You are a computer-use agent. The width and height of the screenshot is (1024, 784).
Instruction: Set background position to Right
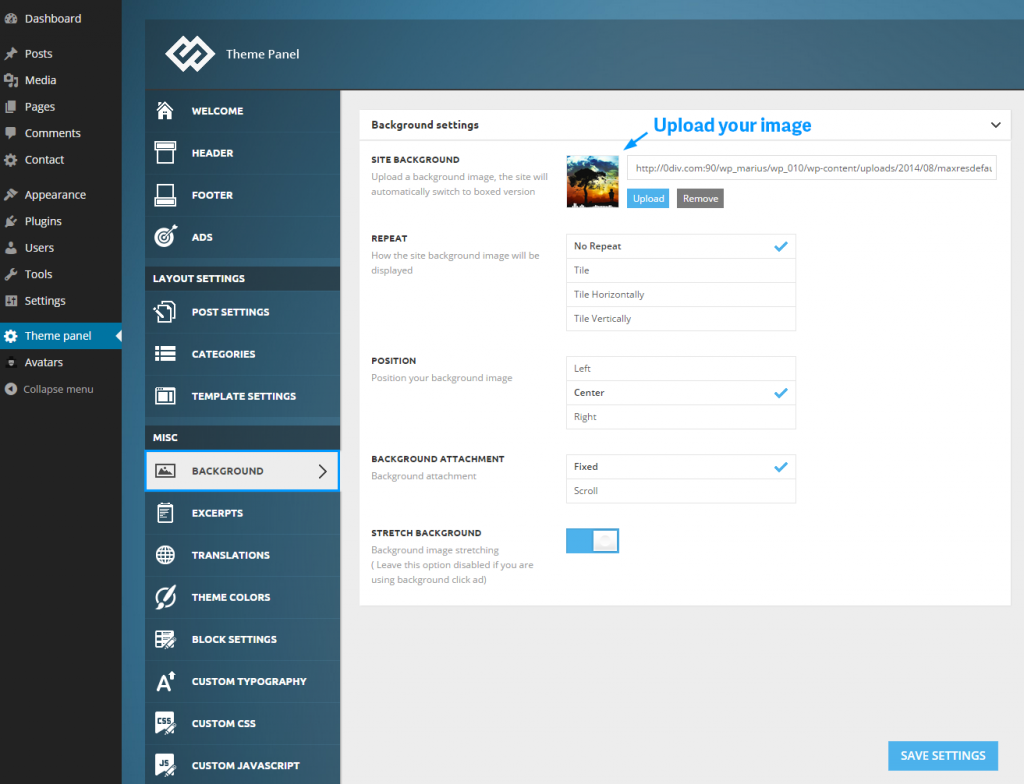click(680, 417)
